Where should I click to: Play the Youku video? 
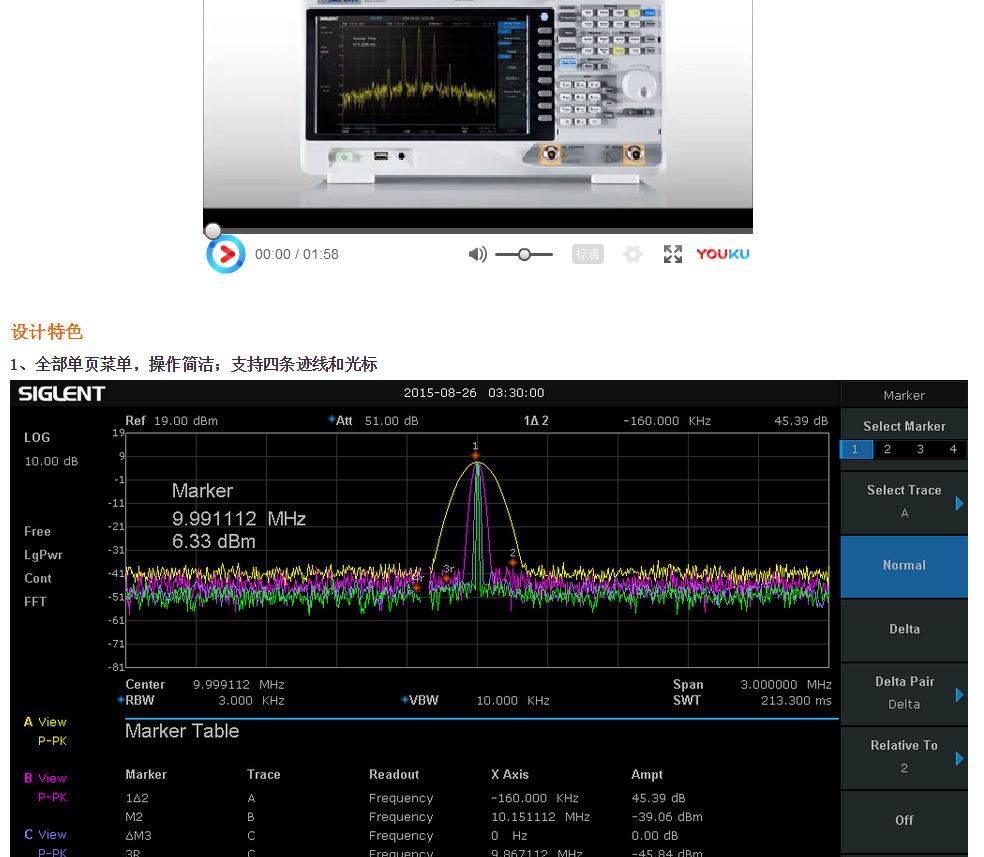(x=225, y=254)
